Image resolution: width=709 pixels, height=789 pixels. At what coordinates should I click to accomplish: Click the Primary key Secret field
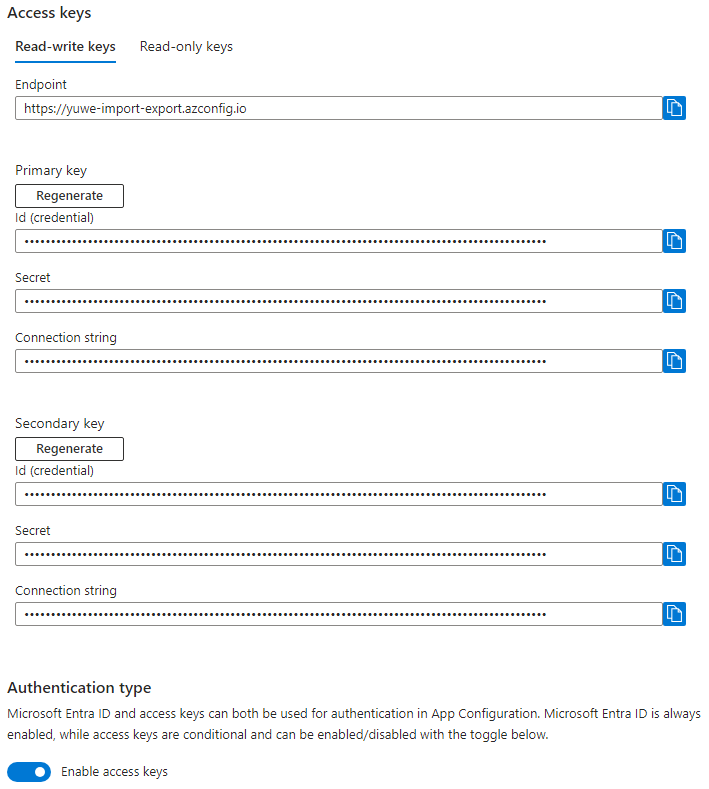338,301
